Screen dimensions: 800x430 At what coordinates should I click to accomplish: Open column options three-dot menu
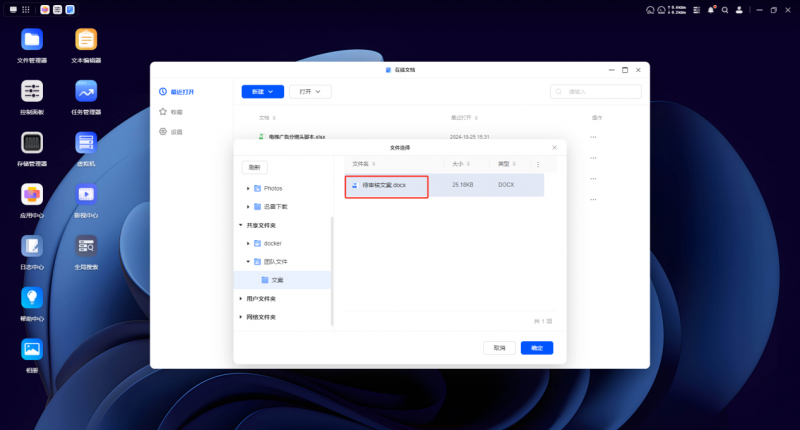[538, 164]
